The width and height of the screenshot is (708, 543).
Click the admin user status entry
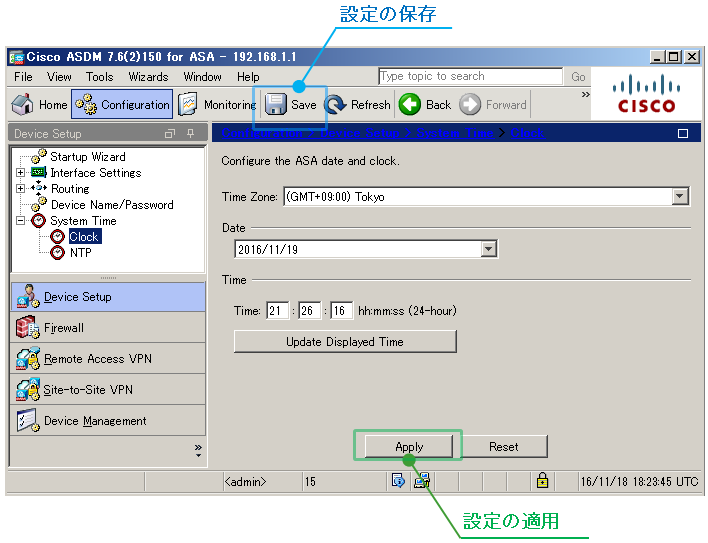pos(245,482)
